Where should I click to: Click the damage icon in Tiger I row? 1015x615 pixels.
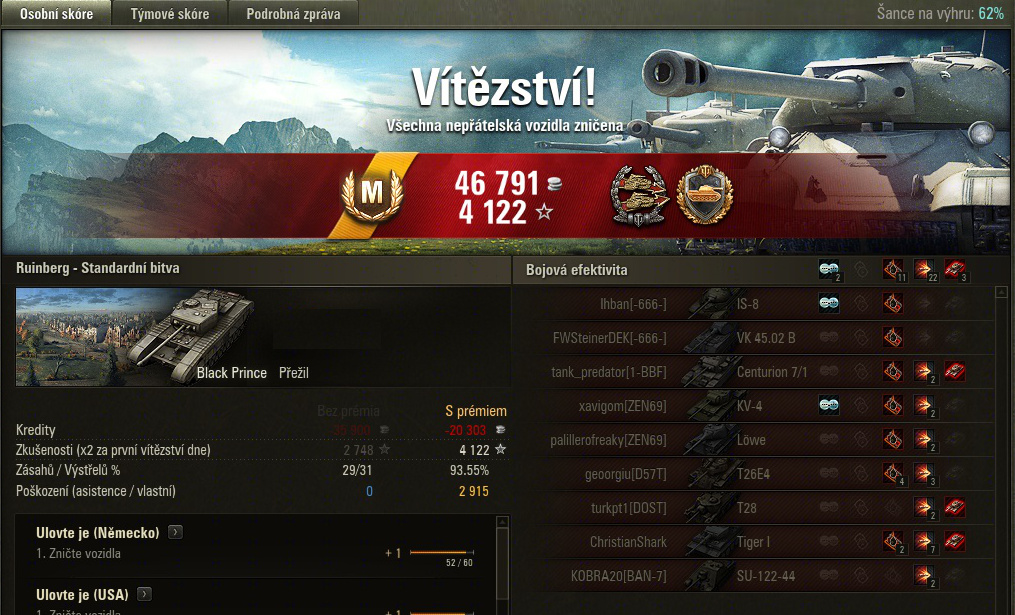(x=924, y=541)
